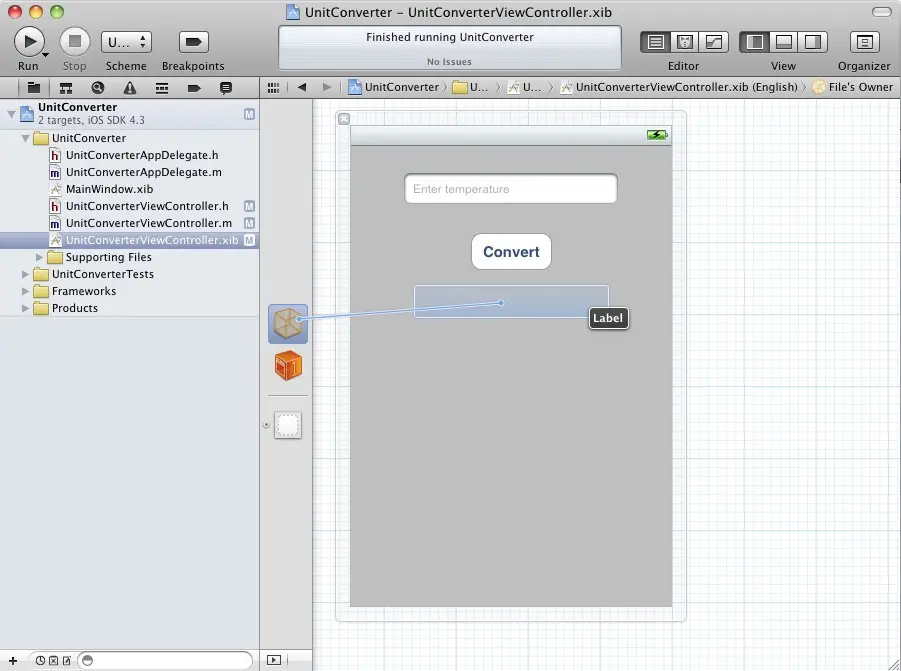The width and height of the screenshot is (901, 671).
Task: Click the plus button to add a file
Action: [12, 660]
